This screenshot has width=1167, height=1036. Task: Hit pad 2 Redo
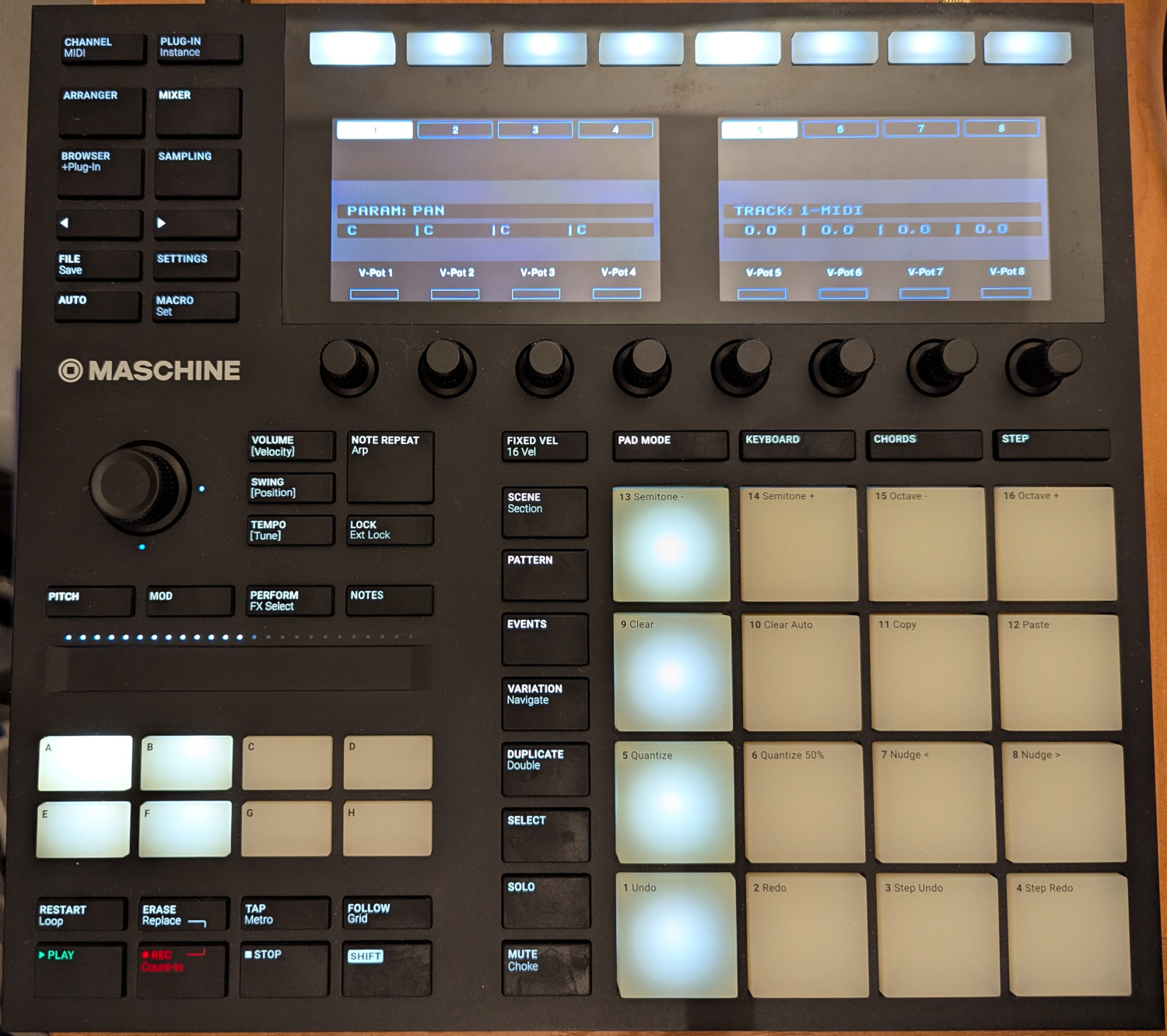coord(808,936)
